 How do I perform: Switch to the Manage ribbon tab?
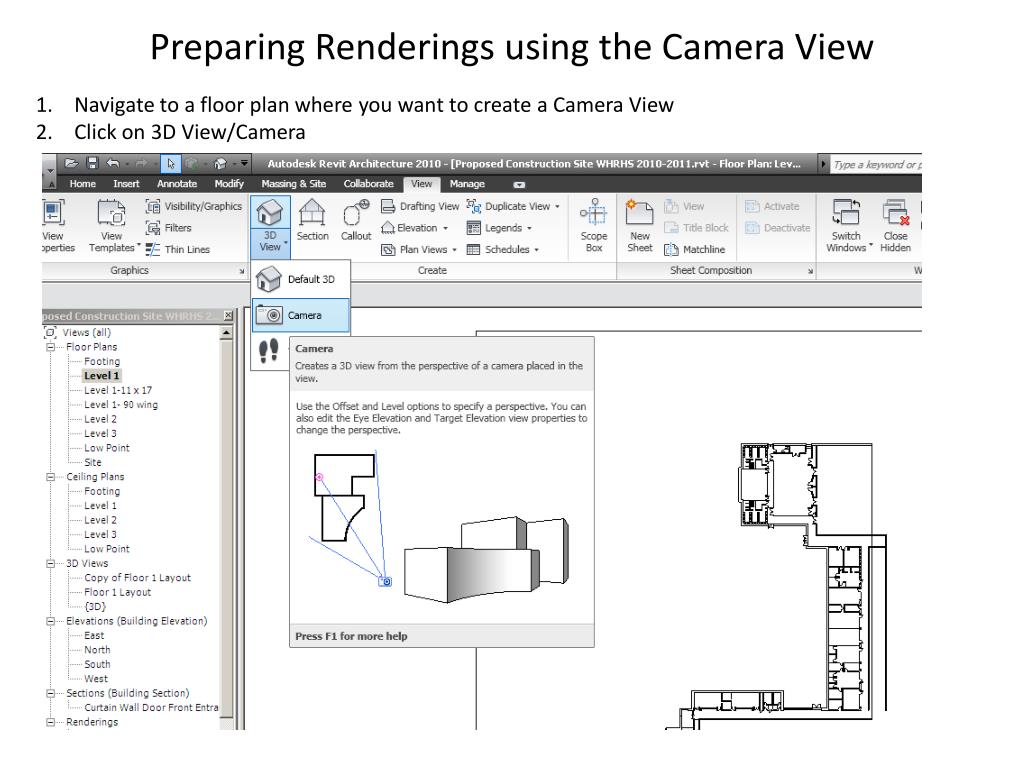tap(467, 184)
